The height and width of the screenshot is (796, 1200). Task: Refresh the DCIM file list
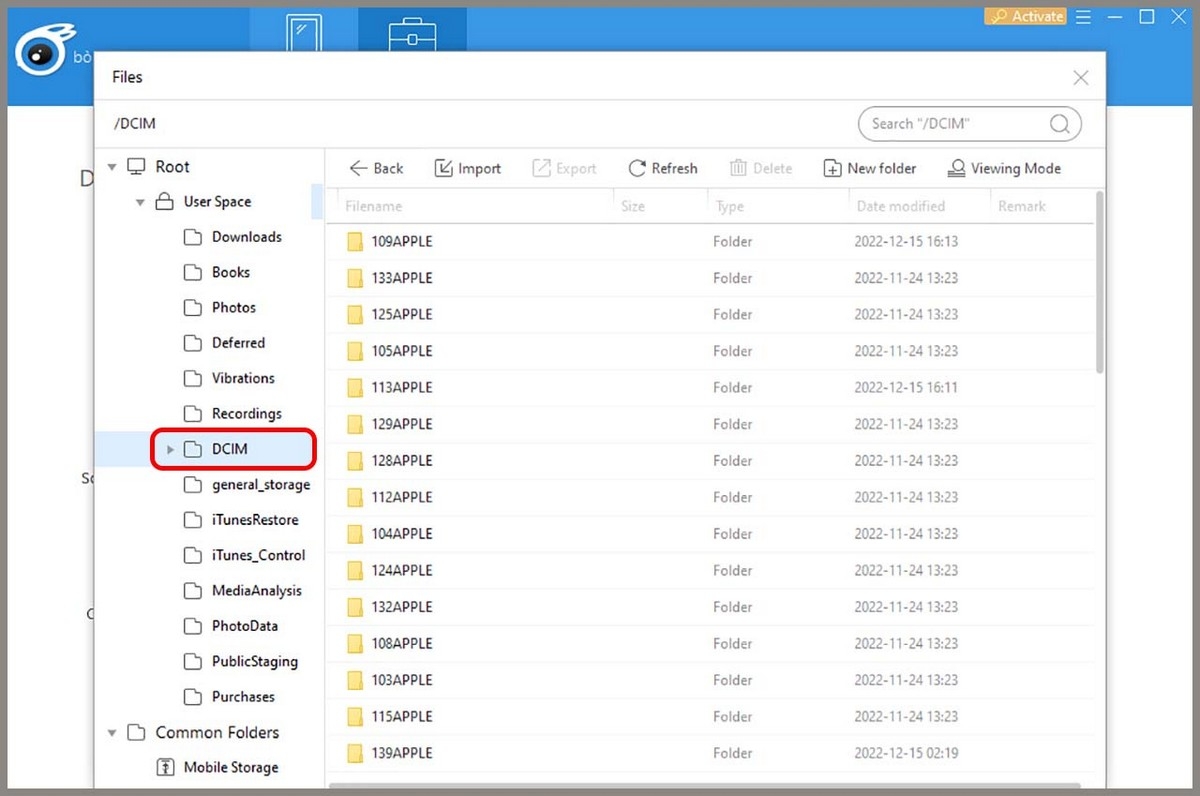662,168
